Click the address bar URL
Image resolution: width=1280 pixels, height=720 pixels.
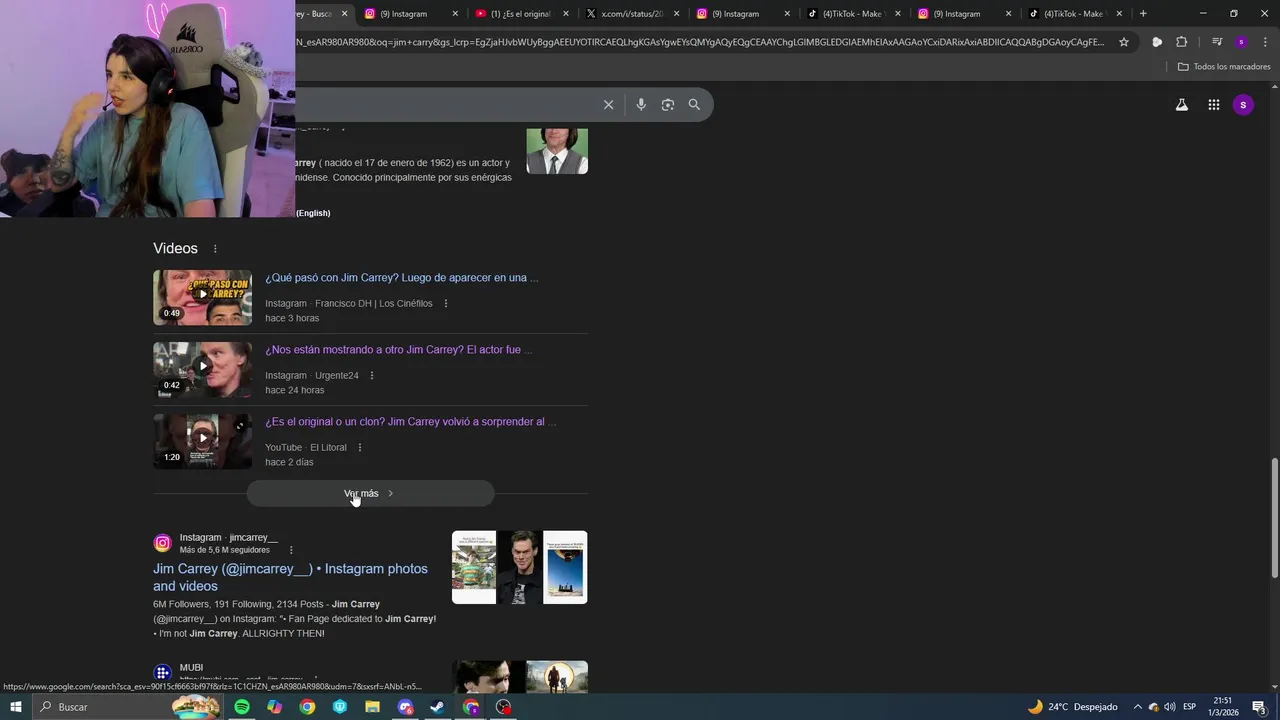[700, 42]
